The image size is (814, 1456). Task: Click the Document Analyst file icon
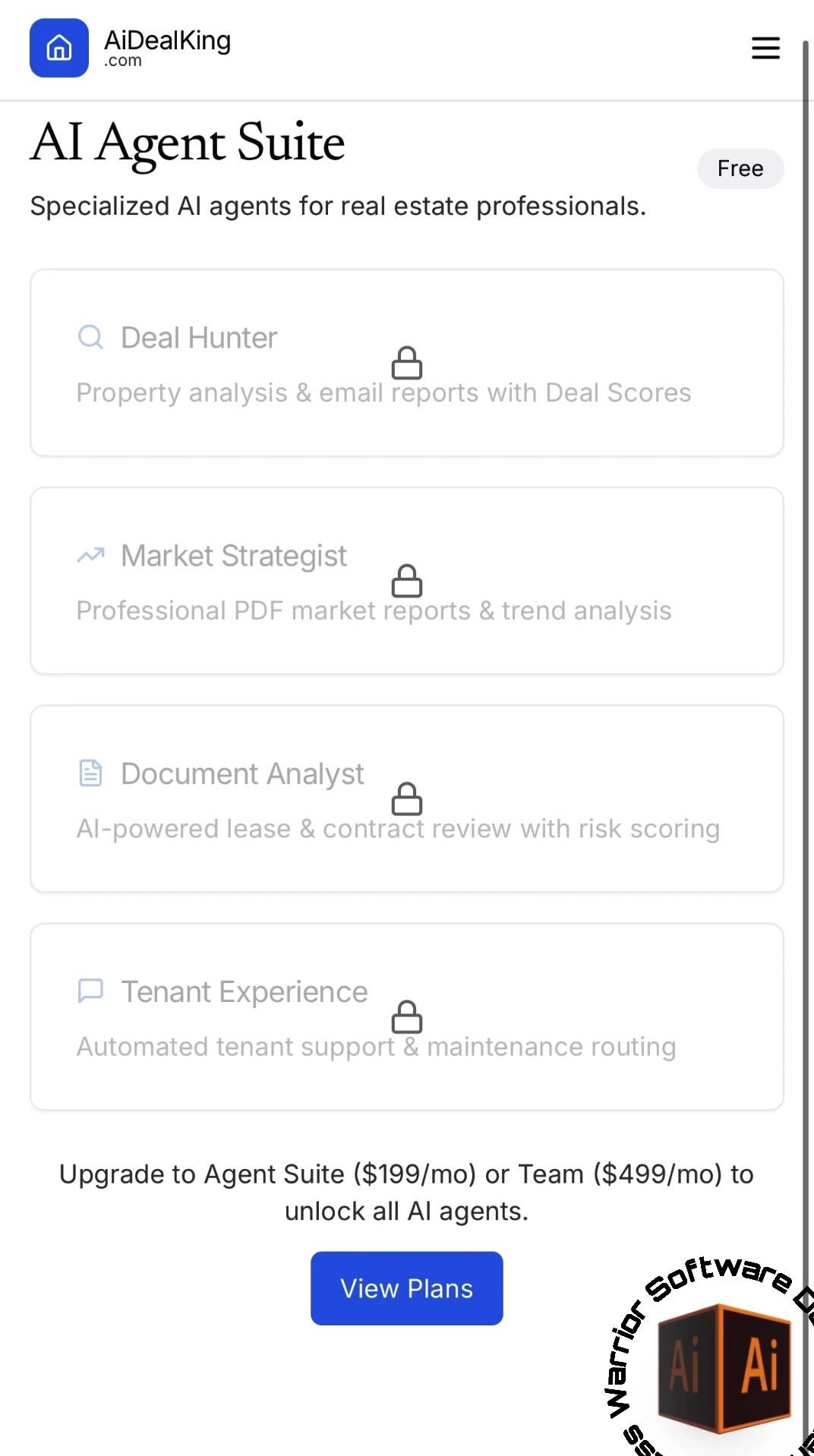point(90,773)
